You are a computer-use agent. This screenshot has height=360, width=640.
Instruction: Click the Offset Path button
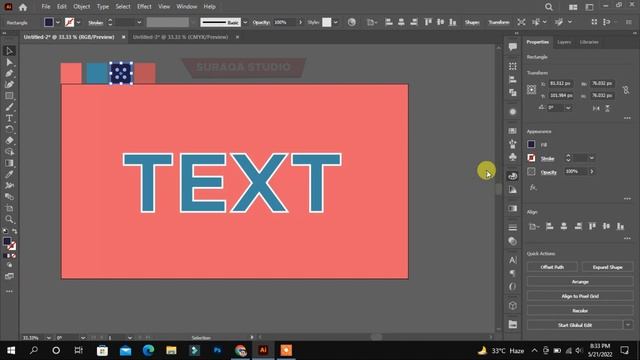point(552,267)
